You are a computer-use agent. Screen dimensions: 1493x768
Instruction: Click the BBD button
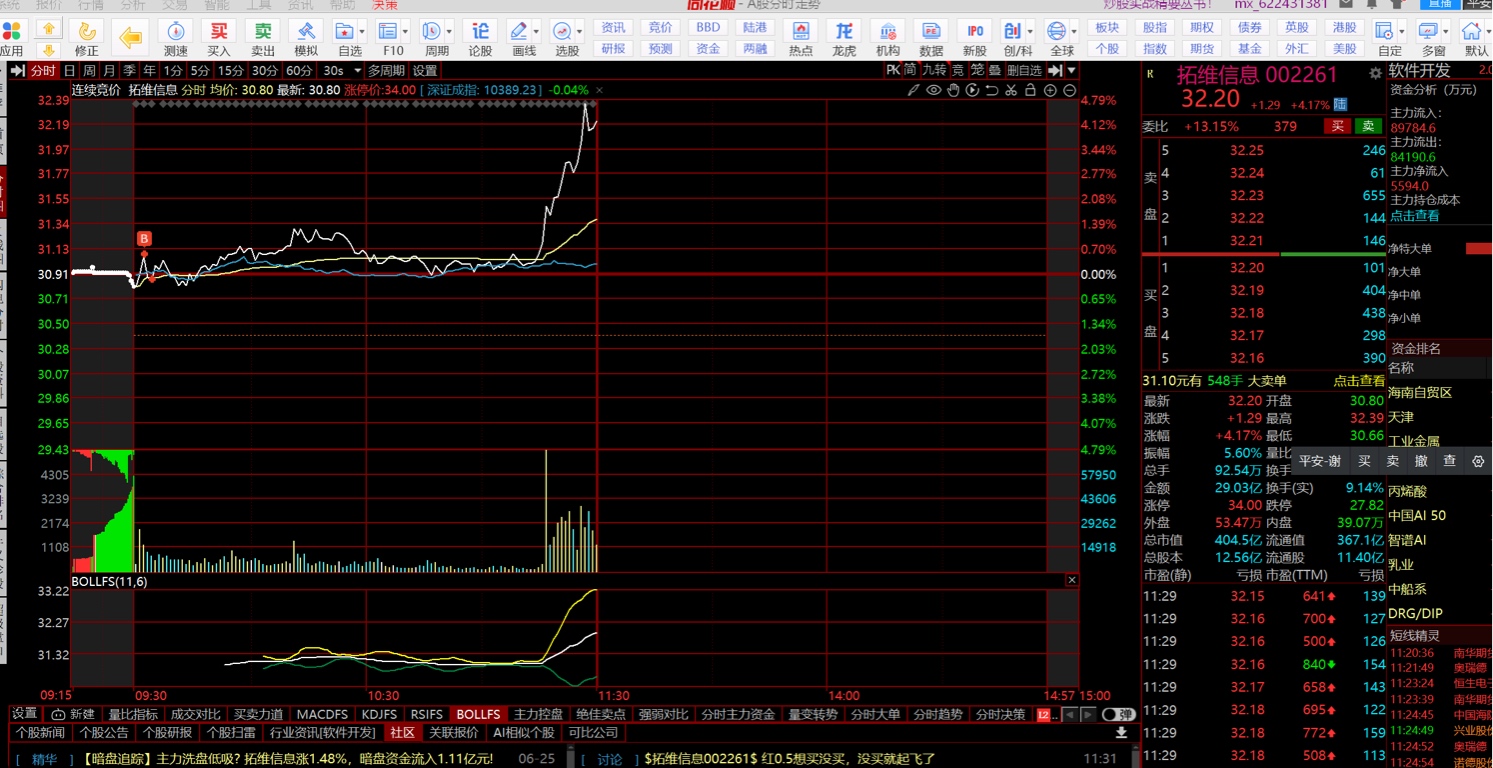708,28
